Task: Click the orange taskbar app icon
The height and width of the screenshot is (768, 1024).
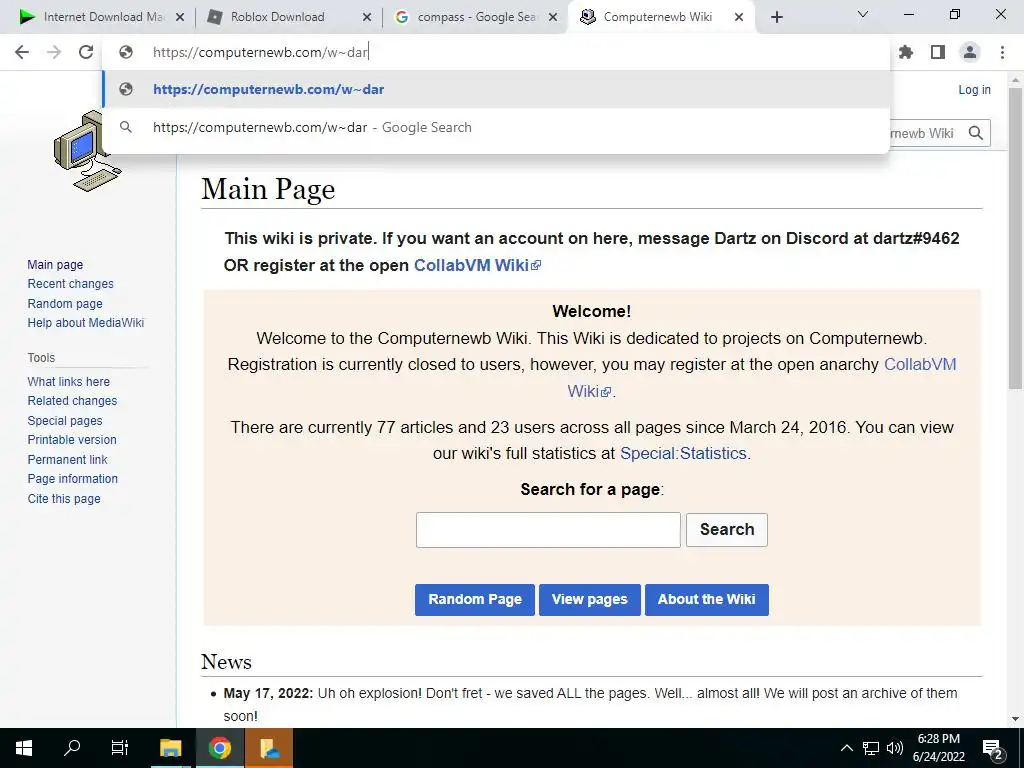Action: (x=269, y=748)
